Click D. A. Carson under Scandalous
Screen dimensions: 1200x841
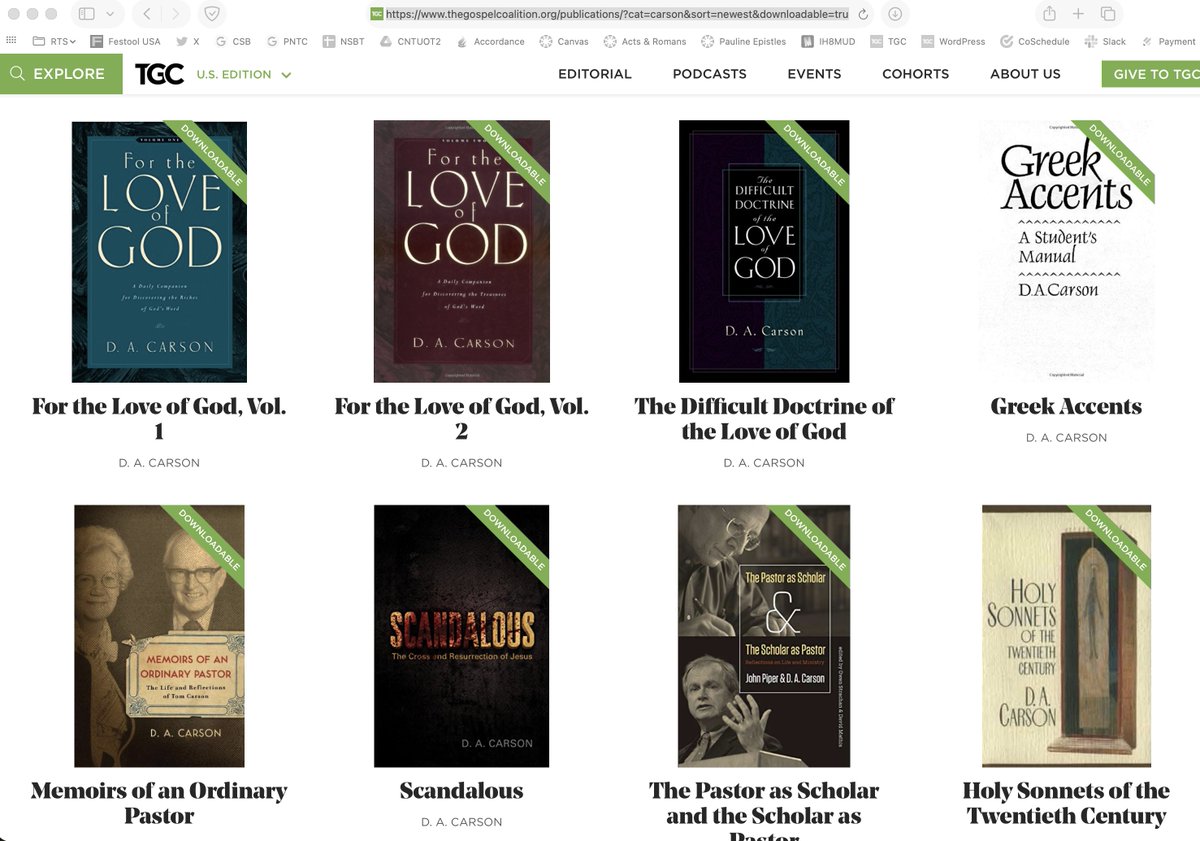click(461, 822)
